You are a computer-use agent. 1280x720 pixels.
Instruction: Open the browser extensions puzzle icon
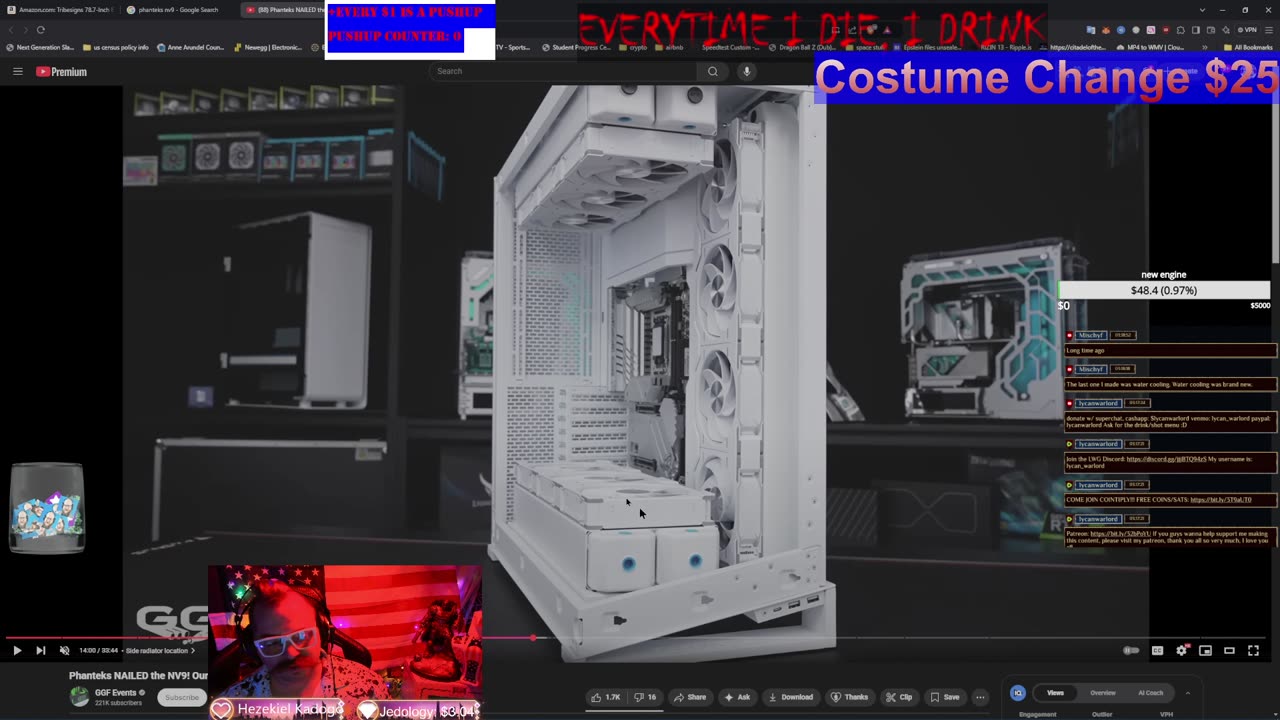pyautogui.click(x=1179, y=30)
